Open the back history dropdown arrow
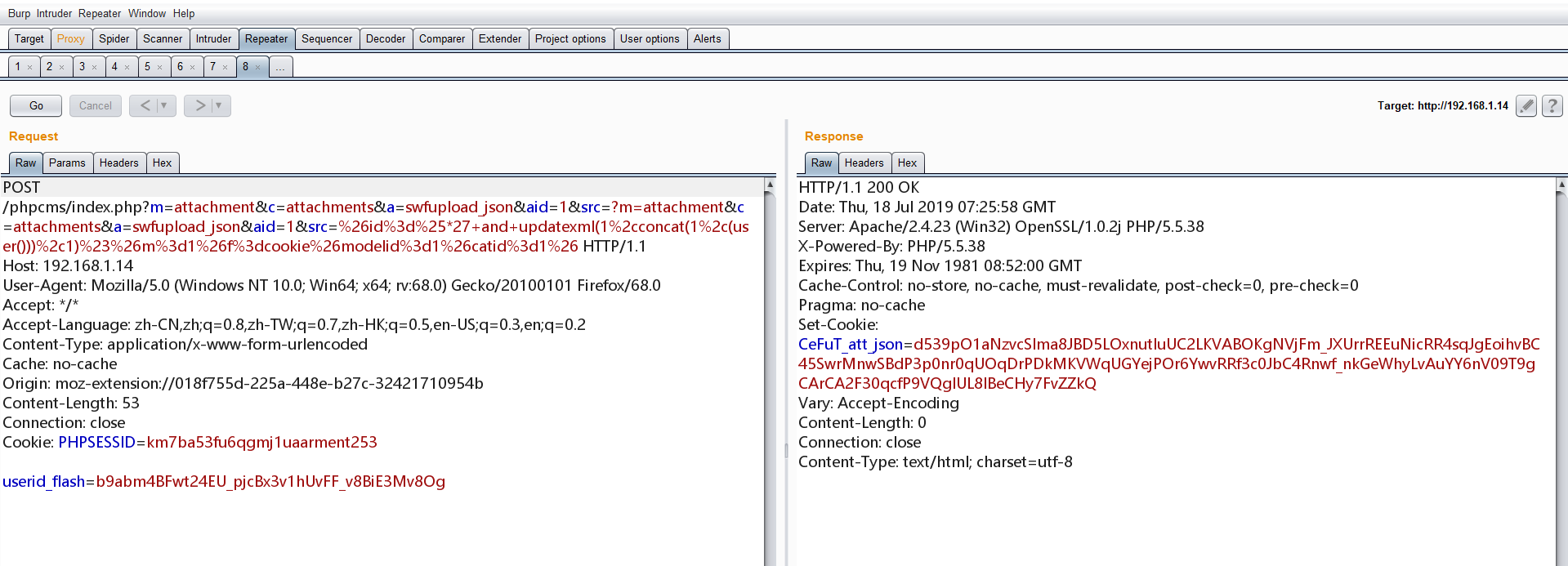 coord(164,105)
